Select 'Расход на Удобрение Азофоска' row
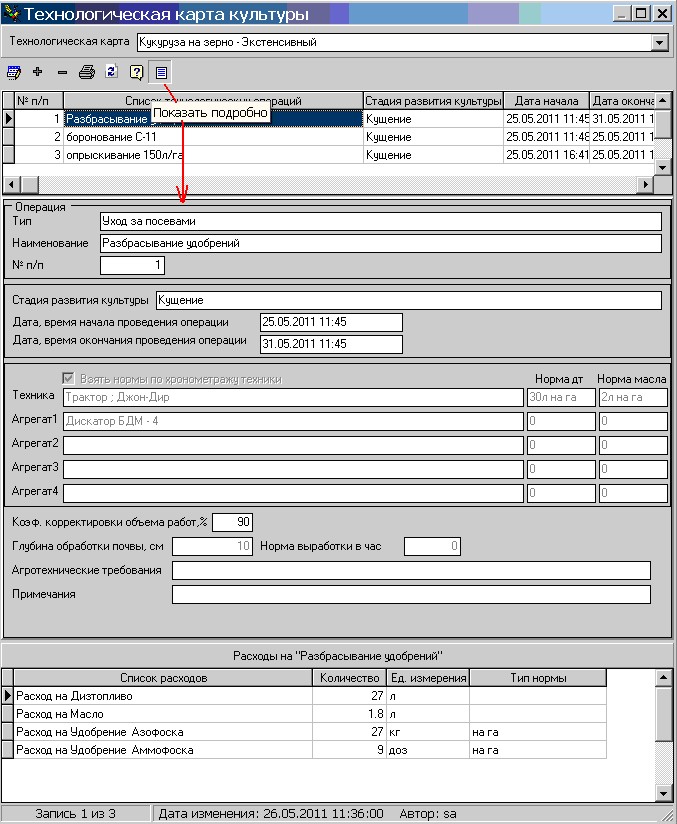 (162, 732)
